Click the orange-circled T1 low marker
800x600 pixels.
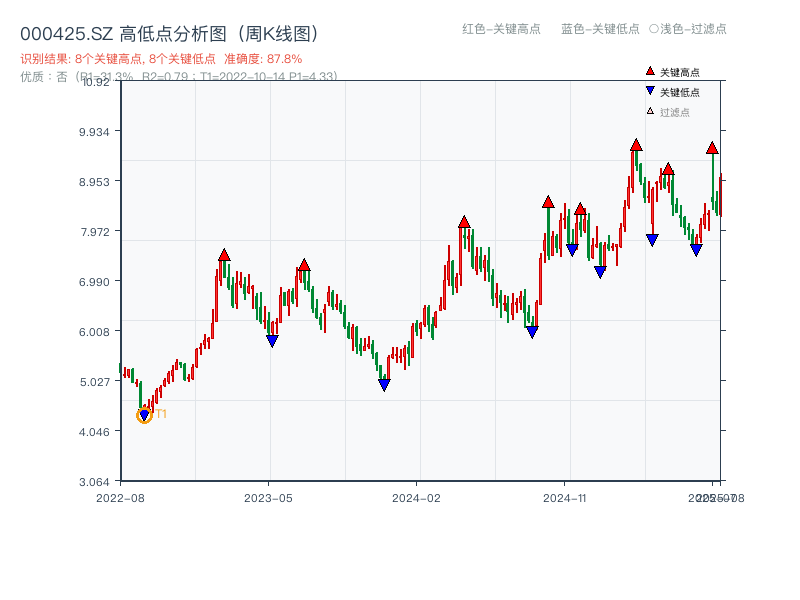point(144,415)
